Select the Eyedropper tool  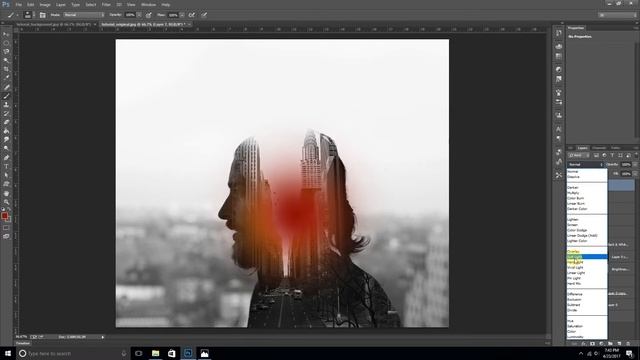6,78
